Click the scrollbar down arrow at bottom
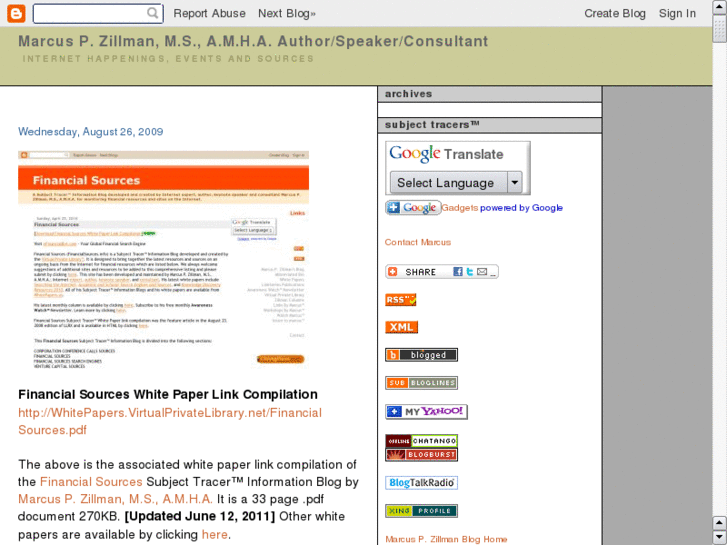The width and height of the screenshot is (727, 545). tap(719, 537)
